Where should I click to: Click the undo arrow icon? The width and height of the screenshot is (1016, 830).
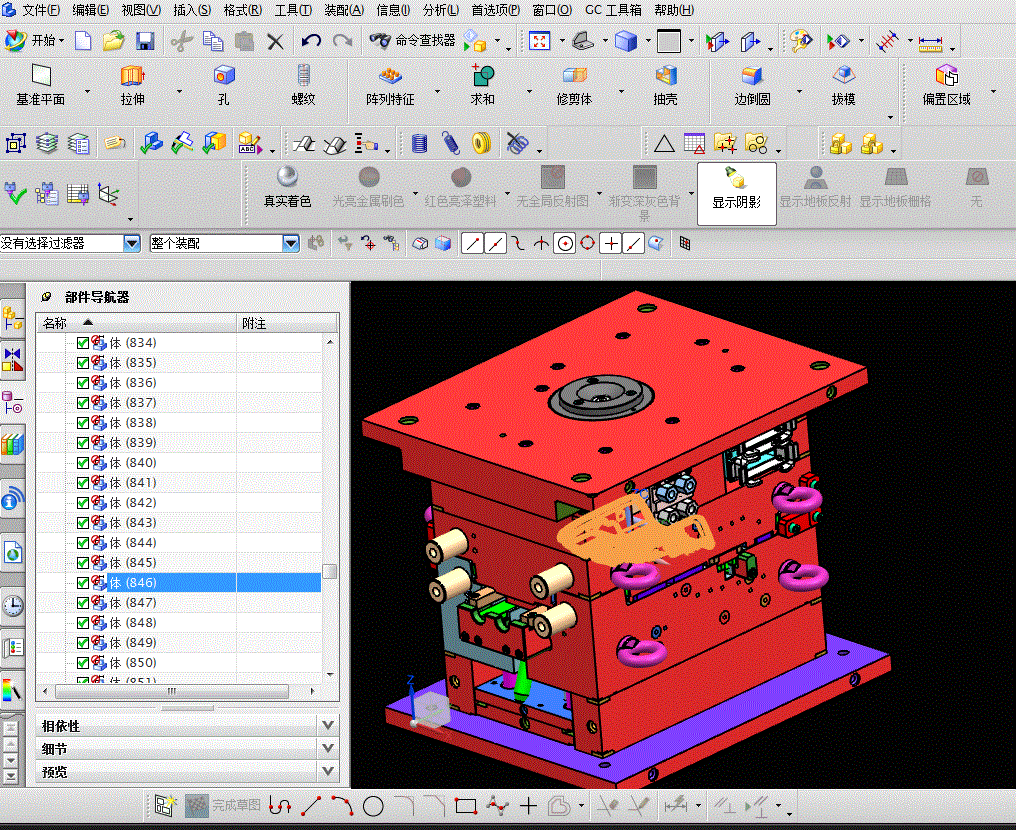(x=311, y=41)
